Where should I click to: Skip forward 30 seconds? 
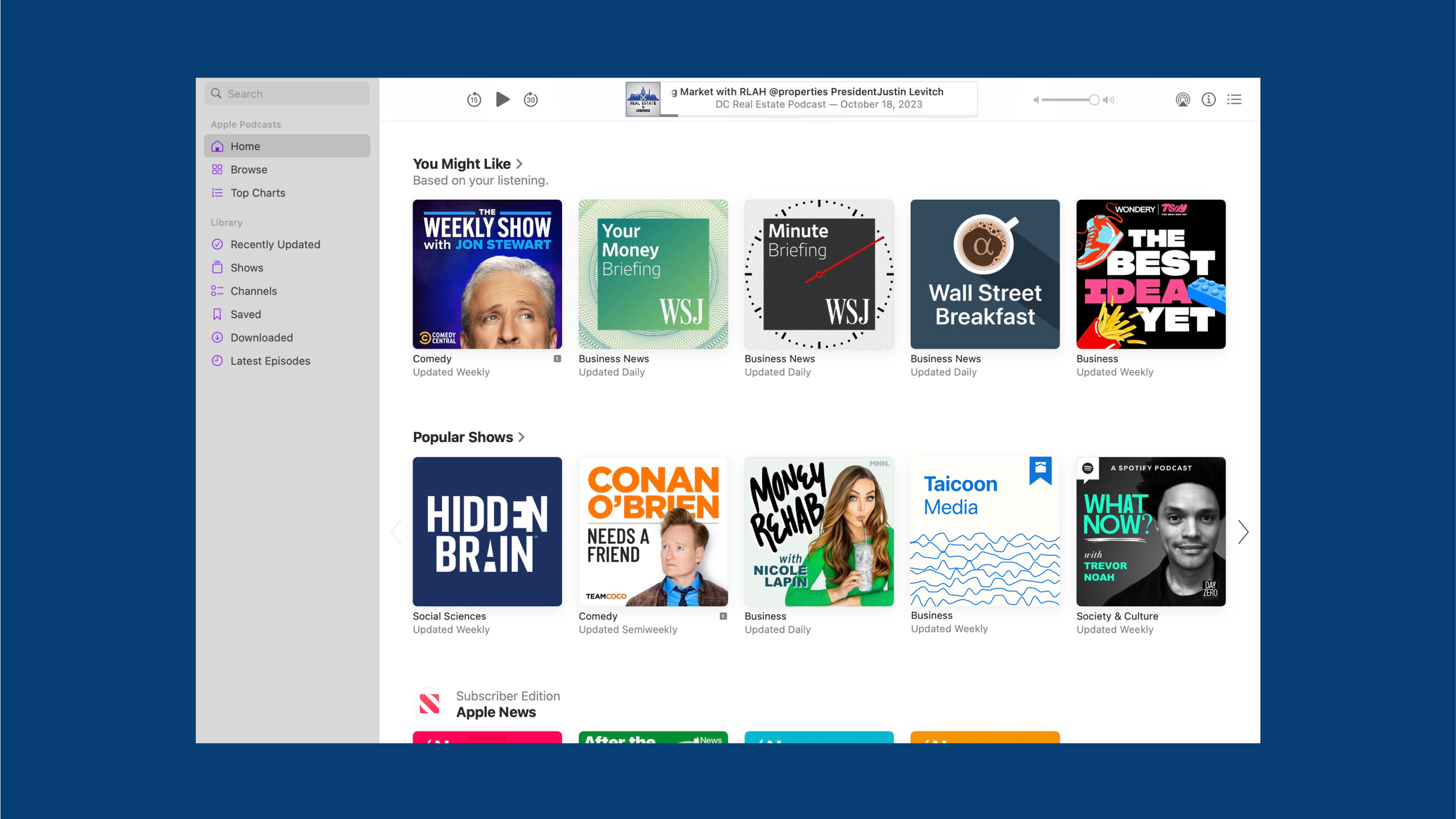pos(531,100)
